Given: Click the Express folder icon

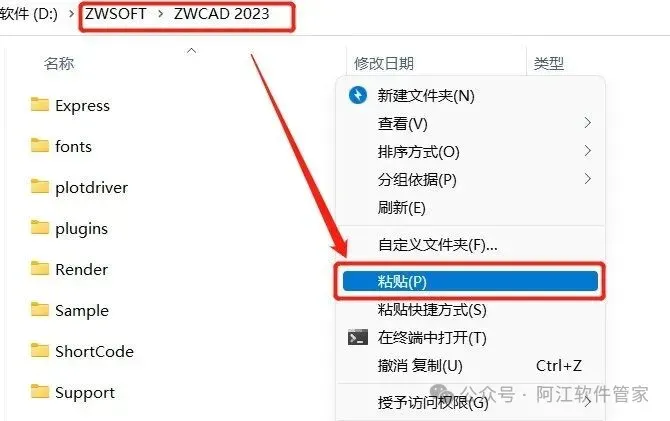Looking at the screenshot, I should (x=40, y=104).
